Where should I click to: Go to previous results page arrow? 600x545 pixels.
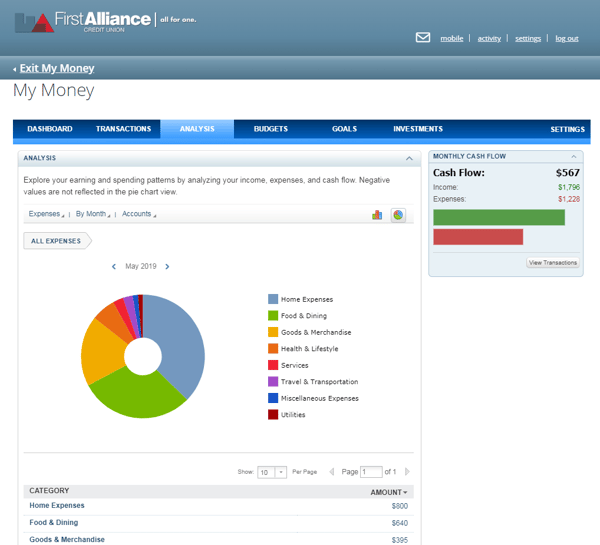tap(332, 472)
